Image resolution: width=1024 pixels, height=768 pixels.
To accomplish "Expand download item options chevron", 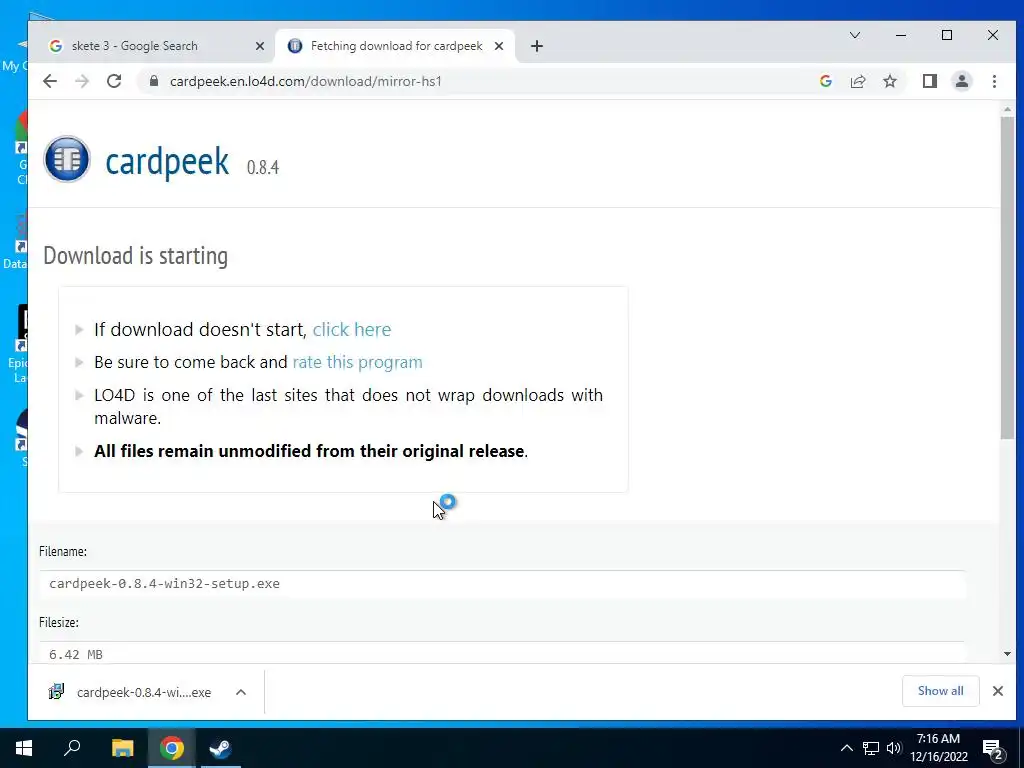I will (x=240, y=692).
